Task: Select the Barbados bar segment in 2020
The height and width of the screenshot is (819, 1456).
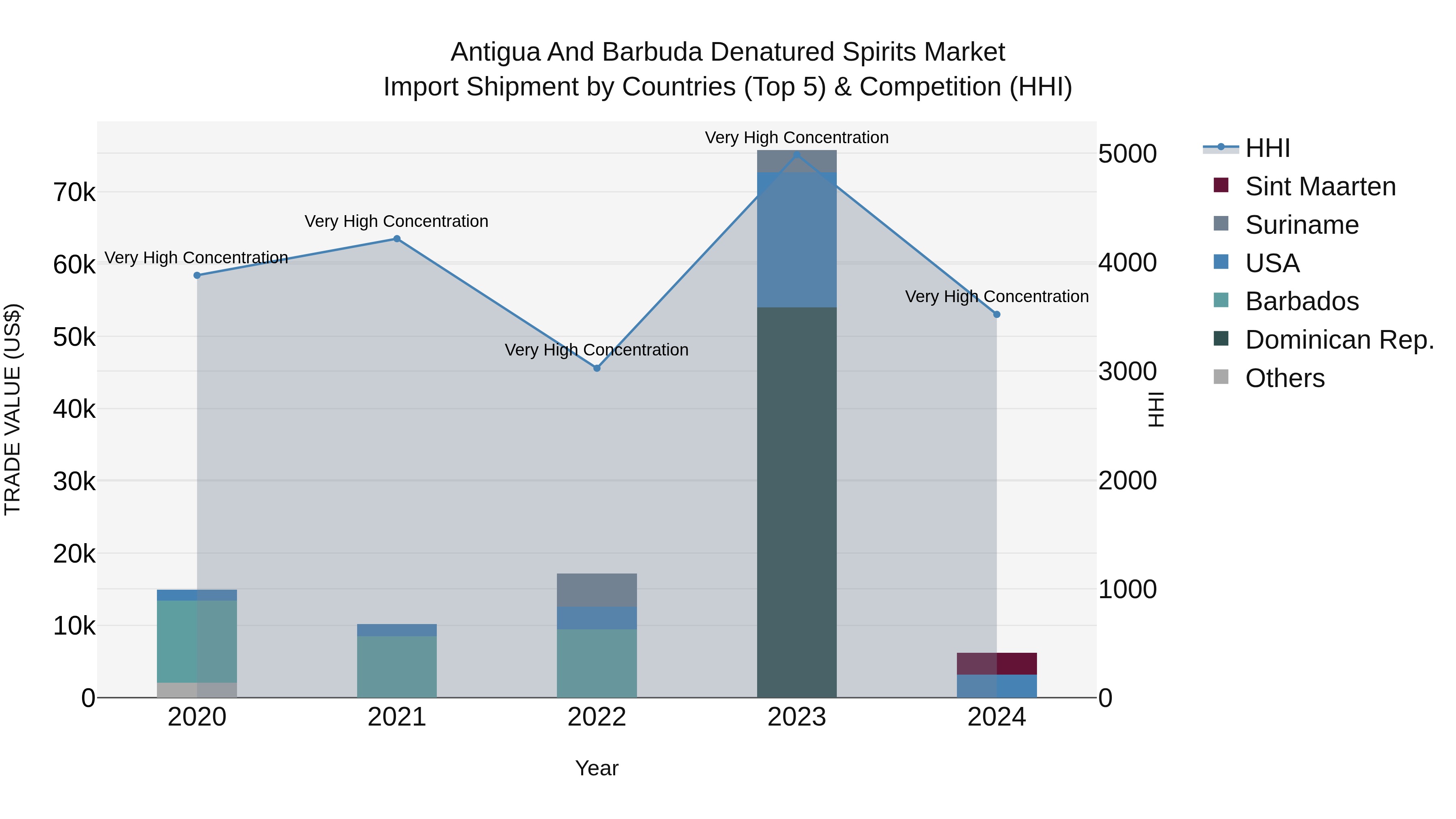Action: point(197,641)
